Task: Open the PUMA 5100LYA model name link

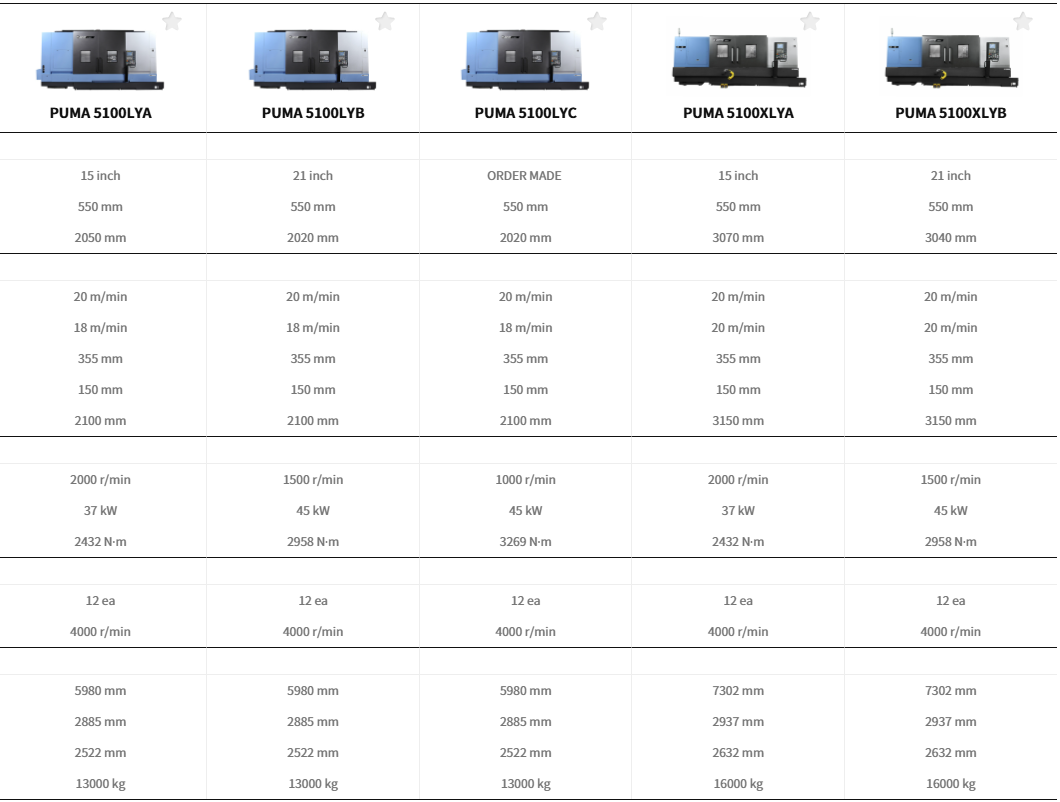Action: pos(101,113)
